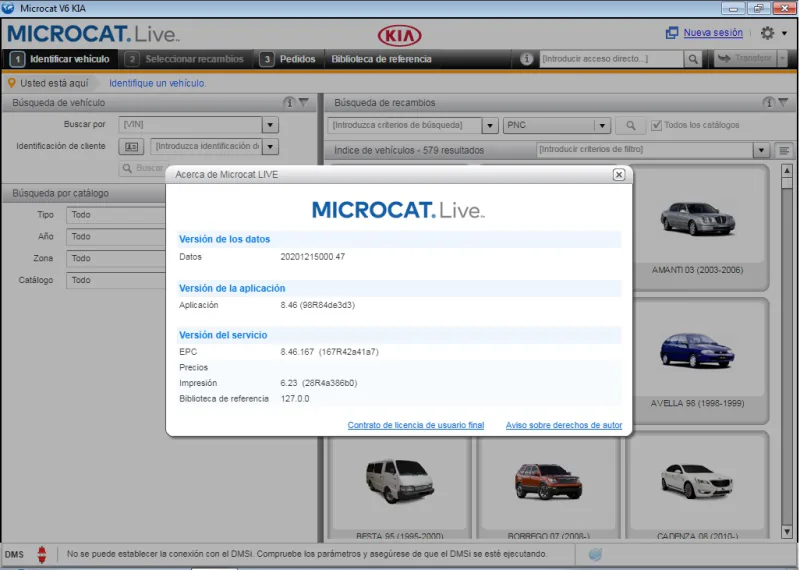Go to the Pedidos tab
Image resolution: width=800 pixels, height=570 pixels.
[288, 59]
